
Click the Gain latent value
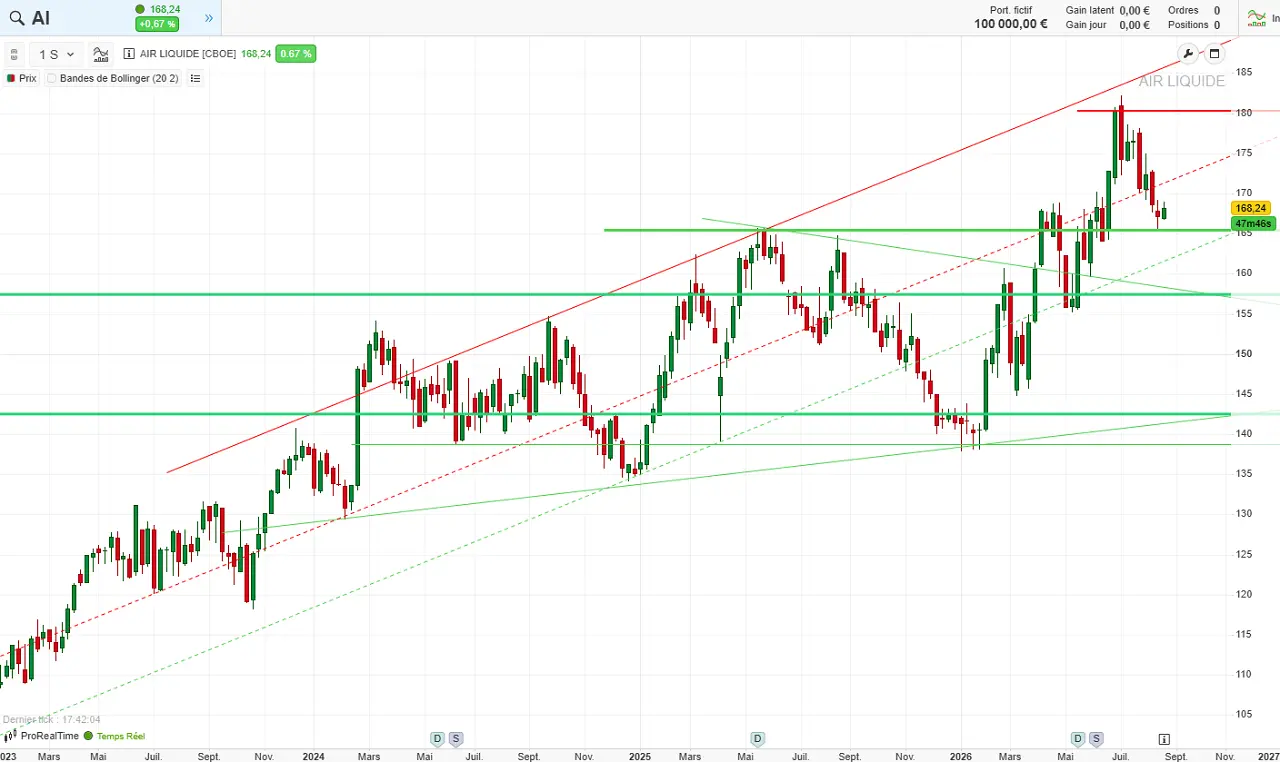coord(1134,11)
